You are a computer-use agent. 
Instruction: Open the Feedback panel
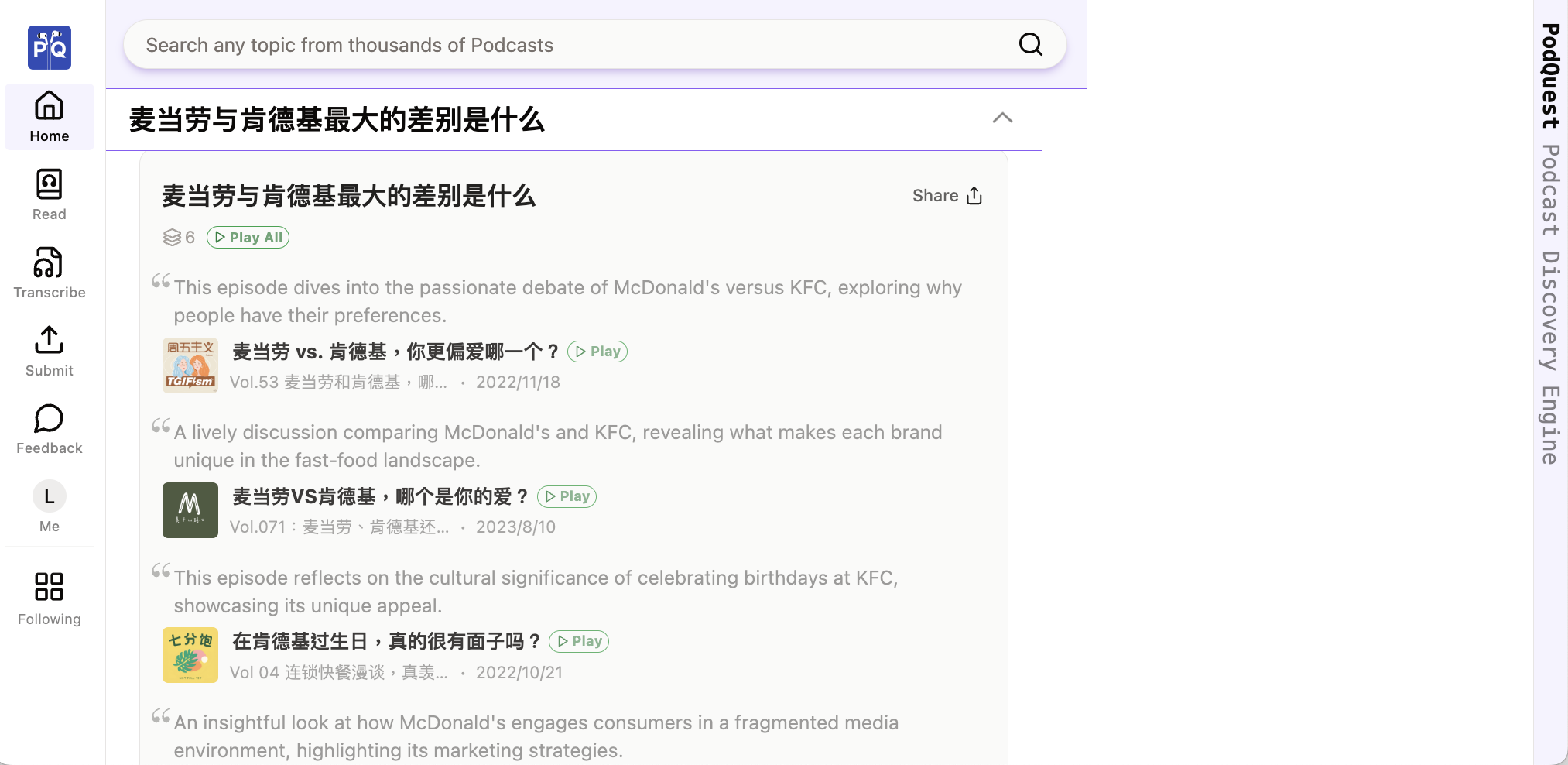click(49, 428)
